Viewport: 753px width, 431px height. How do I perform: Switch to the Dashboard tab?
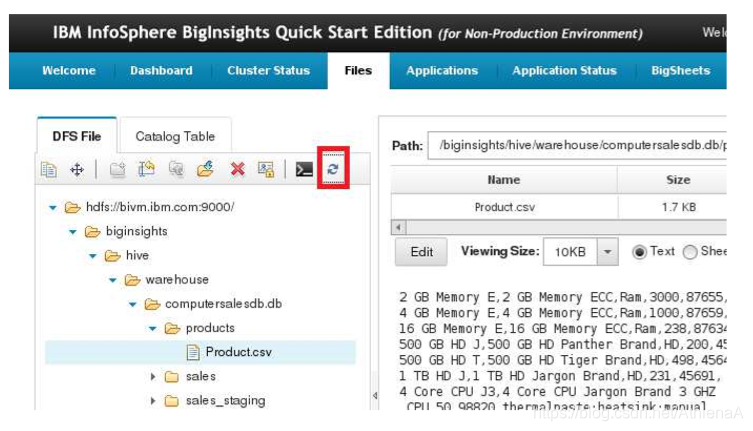coord(161,71)
